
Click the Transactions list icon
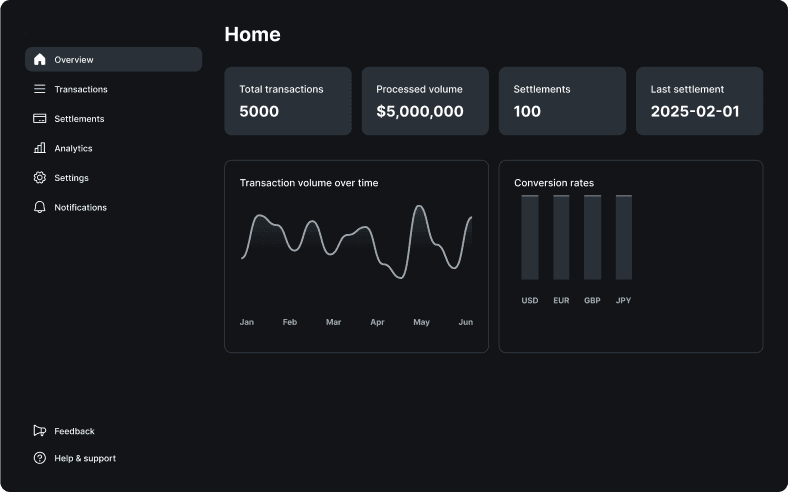pyautogui.click(x=40, y=89)
